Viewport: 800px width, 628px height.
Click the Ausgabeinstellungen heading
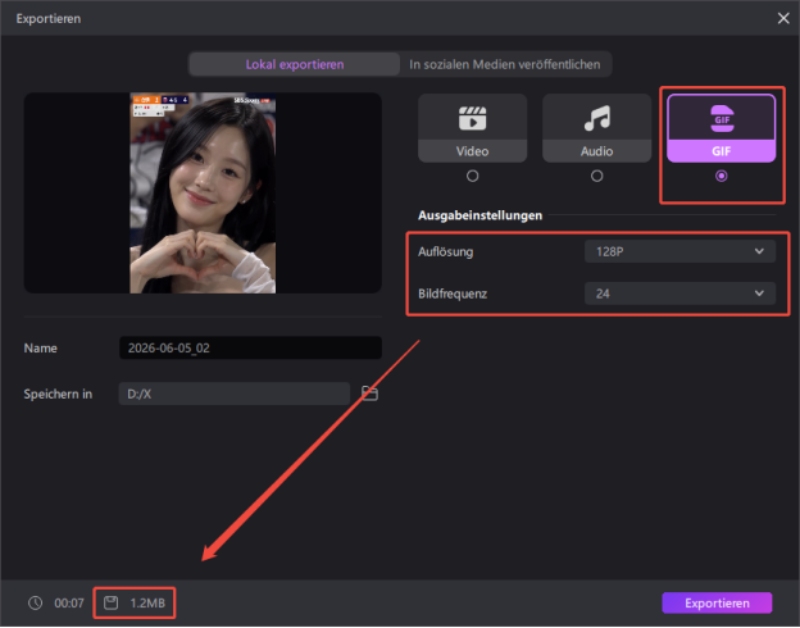click(480, 215)
